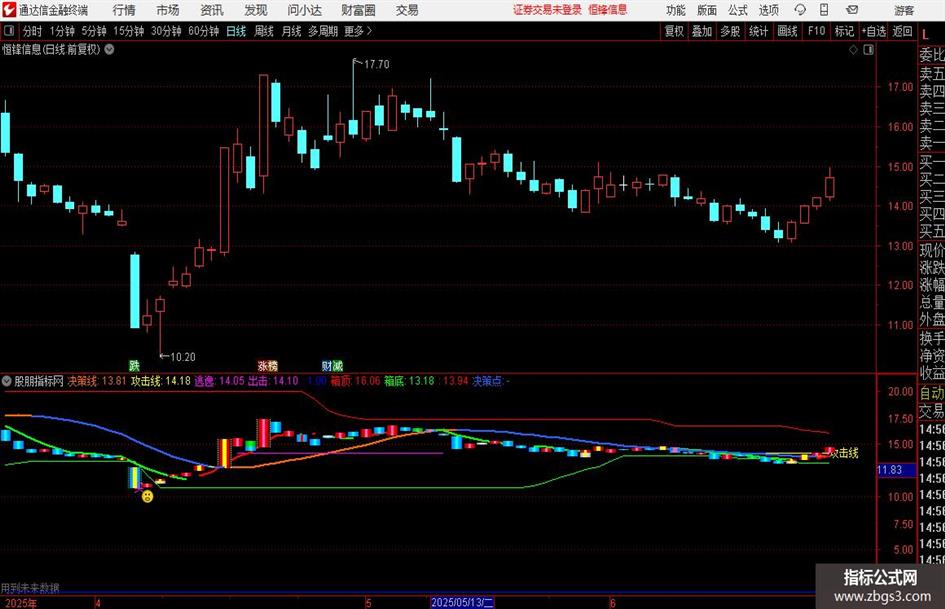Image resolution: width=945 pixels, height=609 pixels.
Task: Expand 更多 period options
Action: [x=358, y=31]
